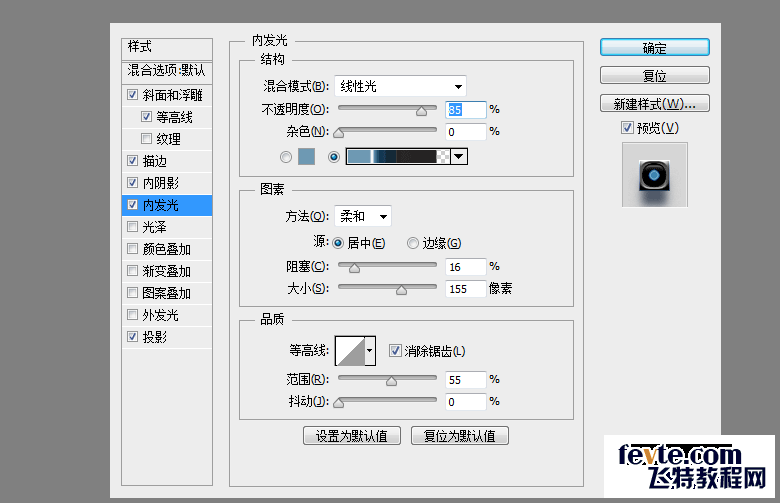Click the solid glow color swatch

coord(306,156)
